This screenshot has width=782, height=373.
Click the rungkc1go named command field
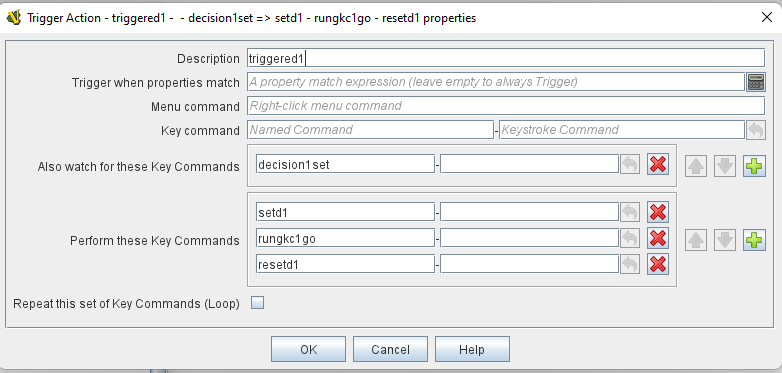point(345,238)
